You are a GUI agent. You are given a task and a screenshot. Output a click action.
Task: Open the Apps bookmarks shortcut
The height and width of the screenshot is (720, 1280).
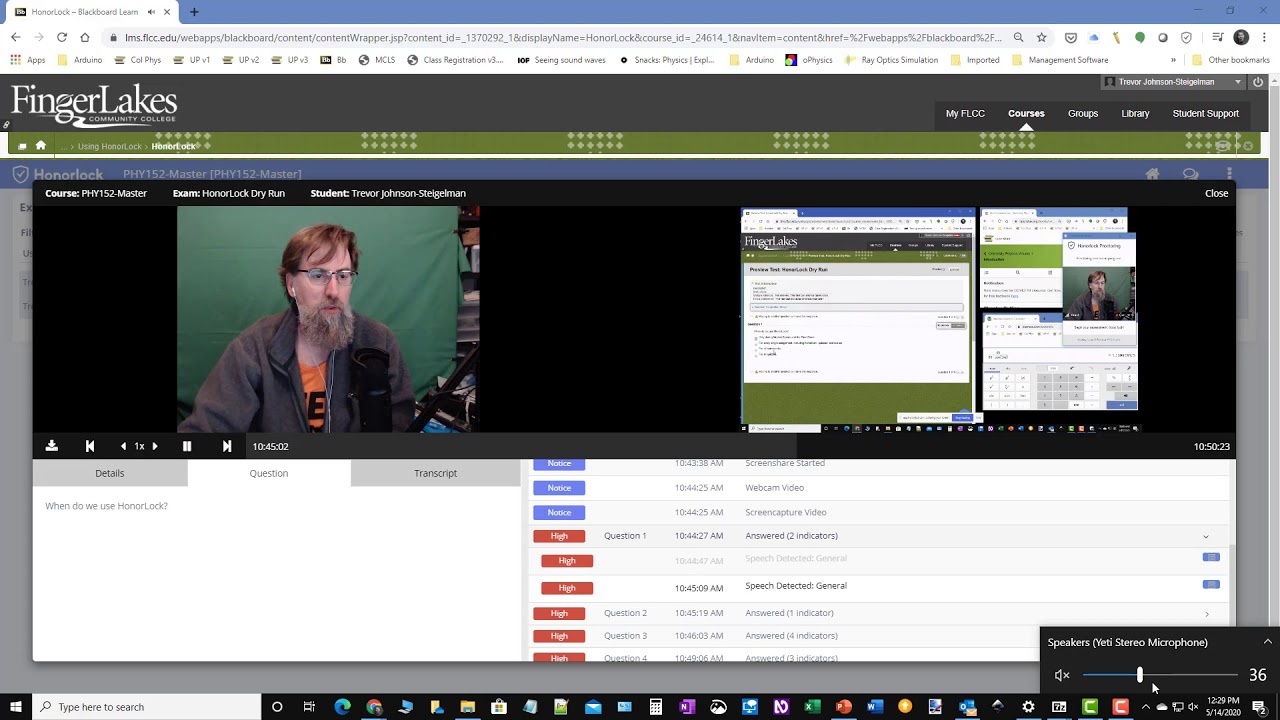point(28,60)
